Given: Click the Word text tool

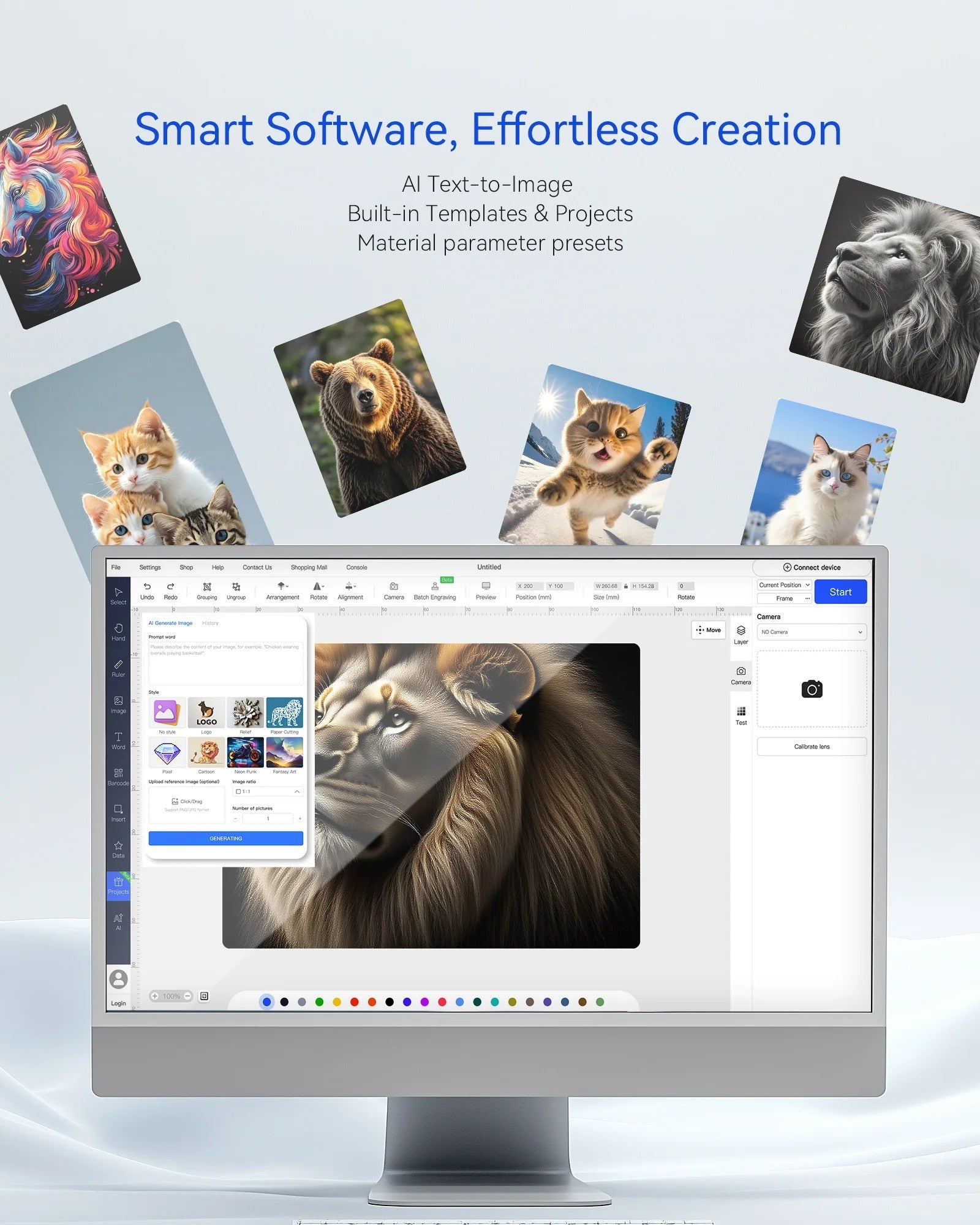Looking at the screenshot, I should pos(118,740).
